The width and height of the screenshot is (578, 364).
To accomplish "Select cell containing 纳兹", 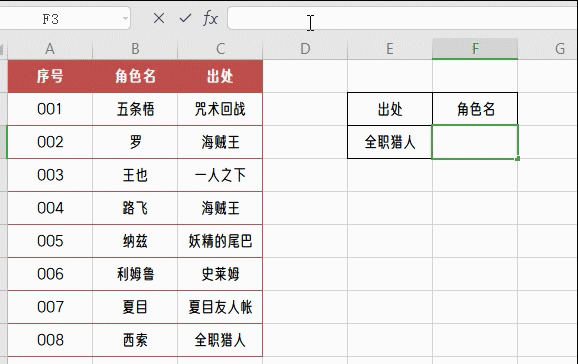I will point(135,241).
